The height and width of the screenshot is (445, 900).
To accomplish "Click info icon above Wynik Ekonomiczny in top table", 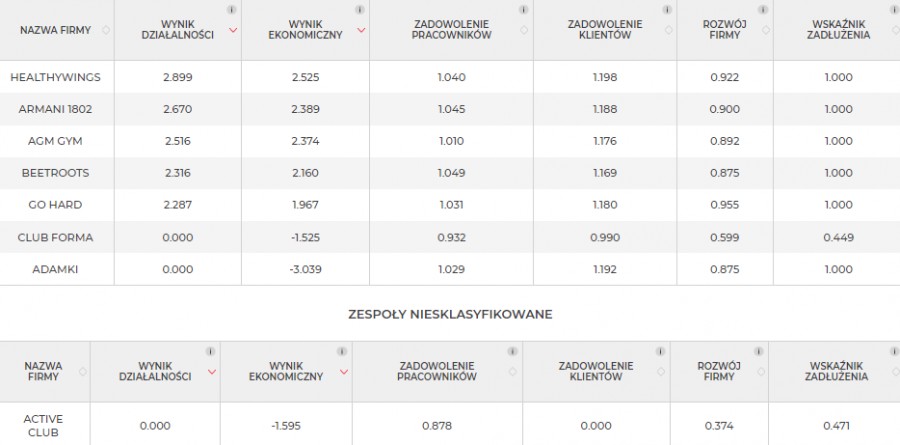I will point(360,10).
